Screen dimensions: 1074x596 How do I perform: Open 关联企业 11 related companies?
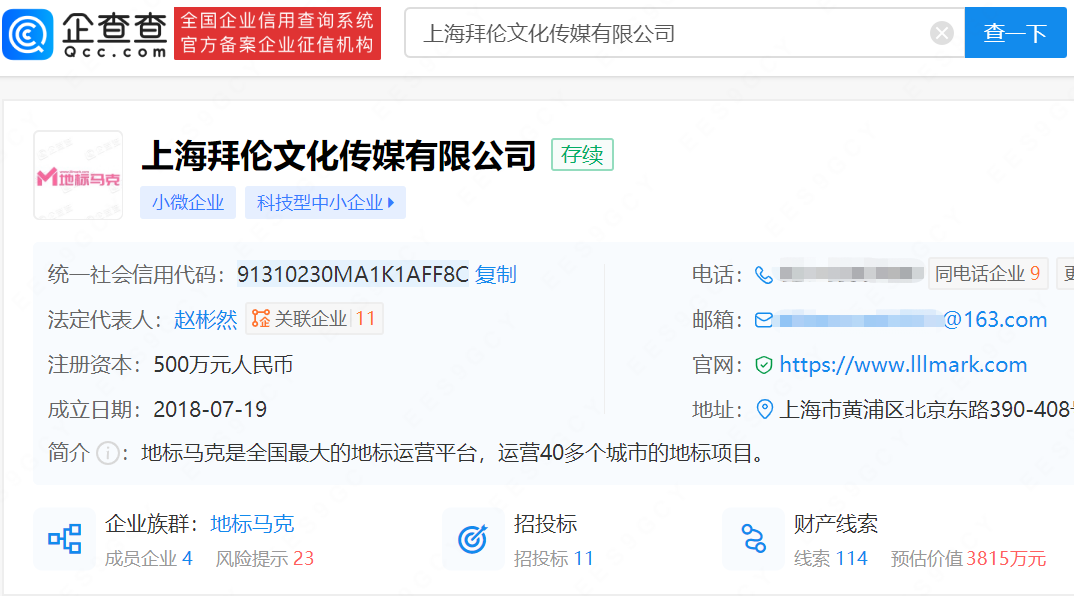pos(314,319)
